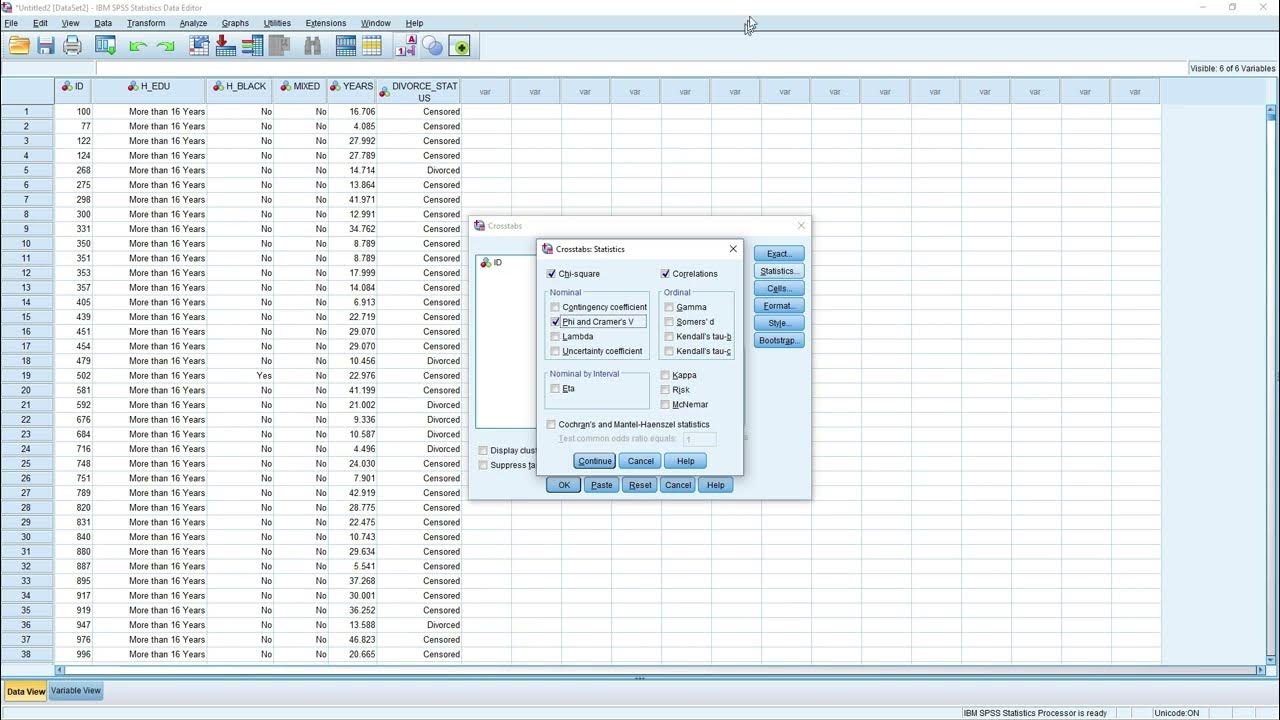Uncheck Phi and Cramer's V

(x=555, y=322)
